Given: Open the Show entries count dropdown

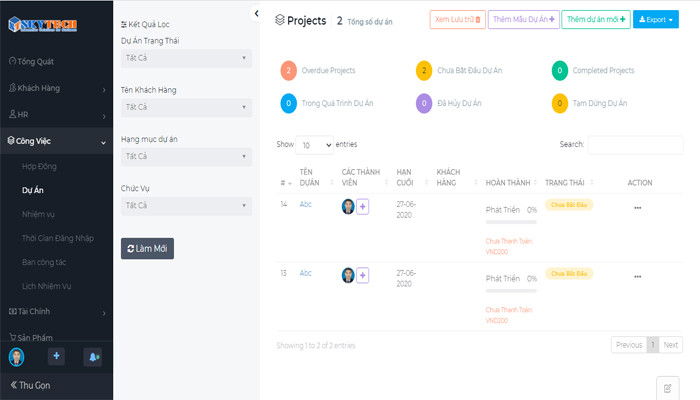Looking at the screenshot, I should [x=314, y=145].
